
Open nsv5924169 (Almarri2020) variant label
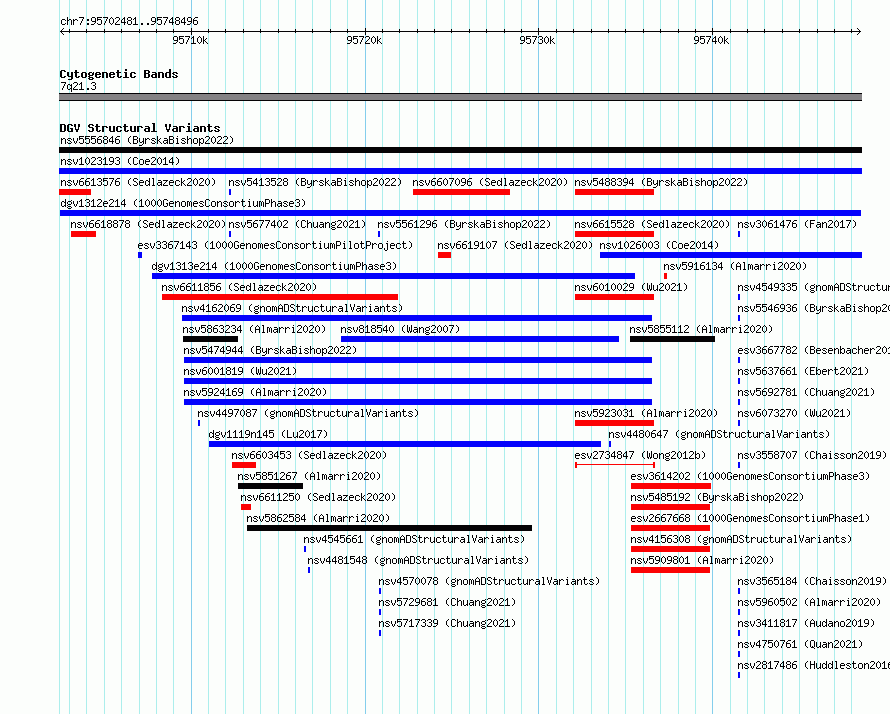(x=255, y=392)
